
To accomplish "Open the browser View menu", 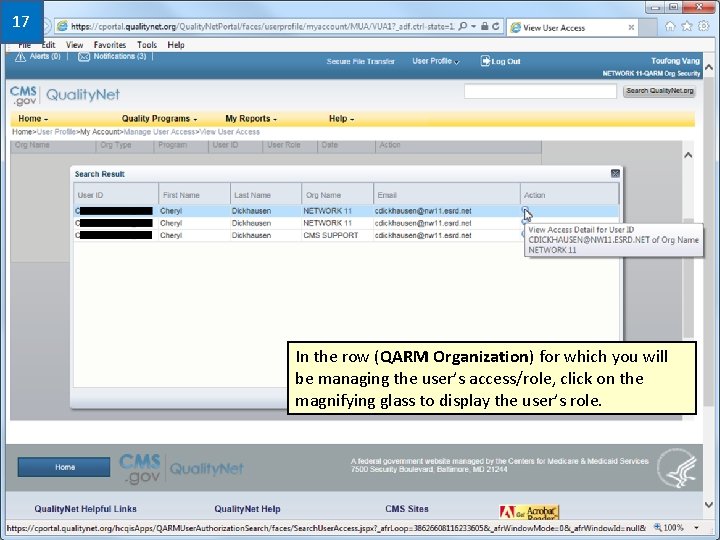I will (x=74, y=45).
